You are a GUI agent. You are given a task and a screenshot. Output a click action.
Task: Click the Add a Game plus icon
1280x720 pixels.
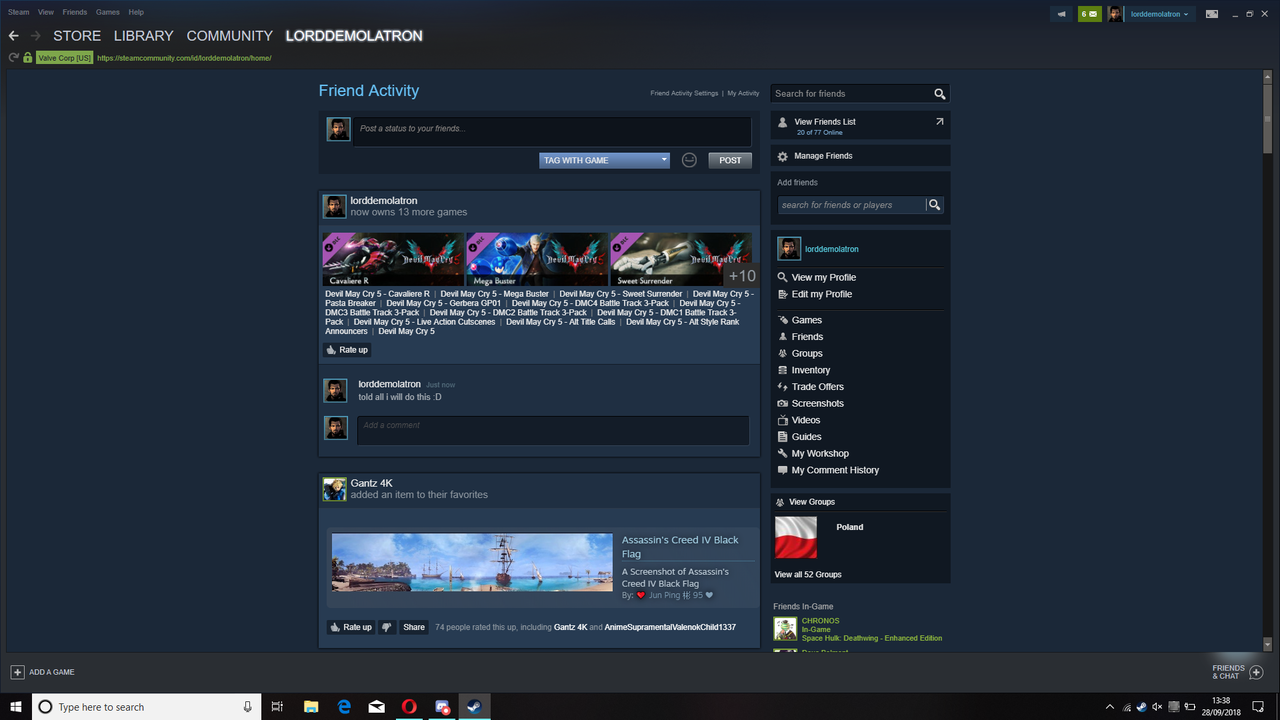click(x=17, y=672)
